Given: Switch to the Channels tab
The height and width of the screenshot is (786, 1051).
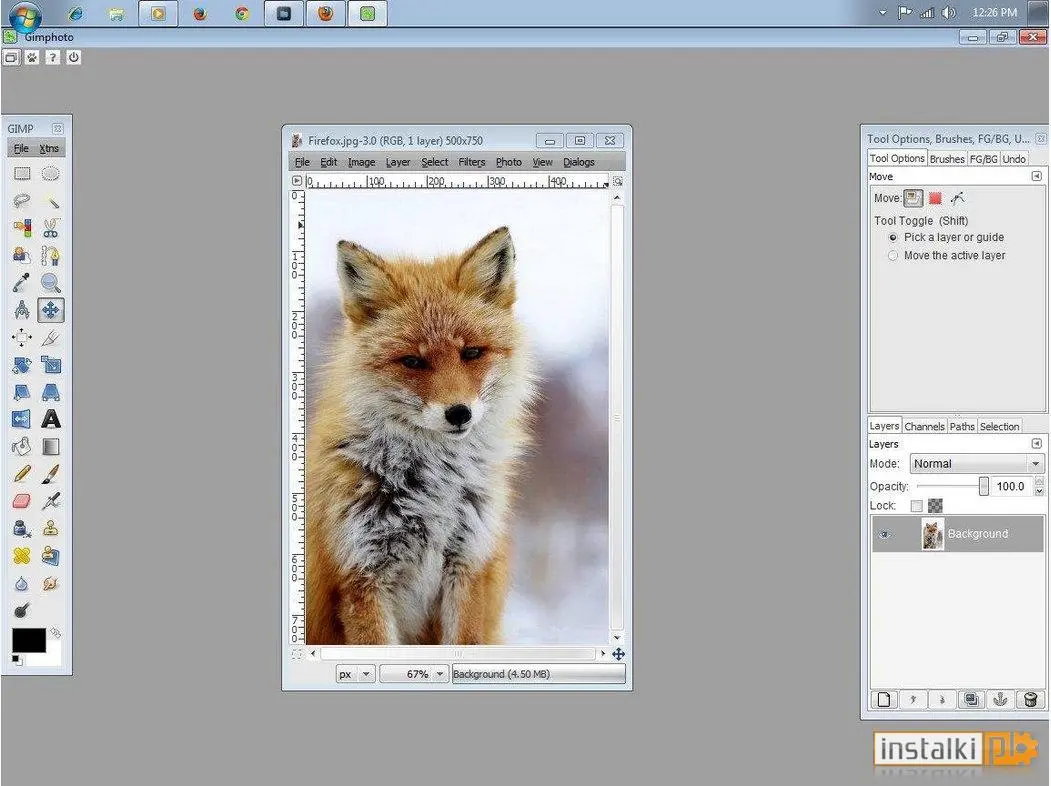Looking at the screenshot, I should click(x=924, y=426).
